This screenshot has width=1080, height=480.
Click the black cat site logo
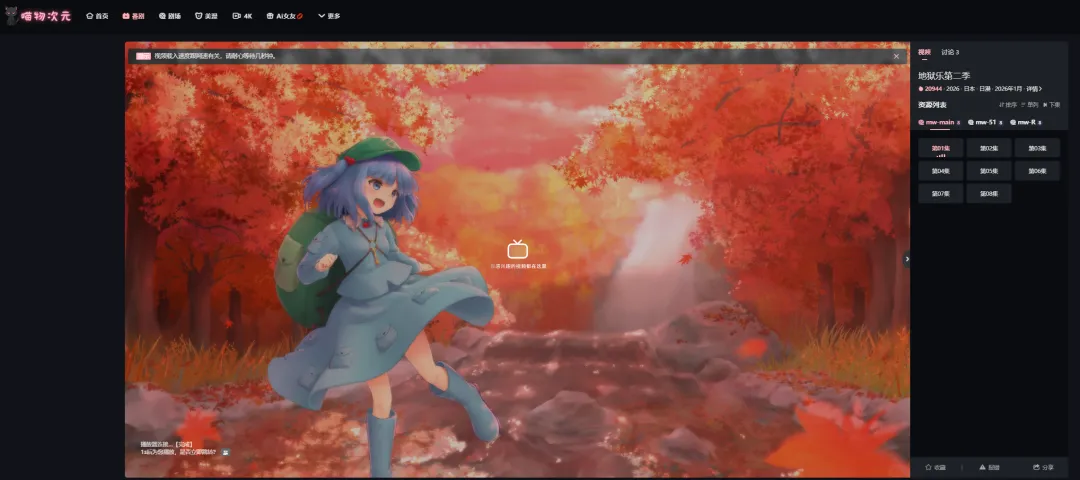point(38,16)
